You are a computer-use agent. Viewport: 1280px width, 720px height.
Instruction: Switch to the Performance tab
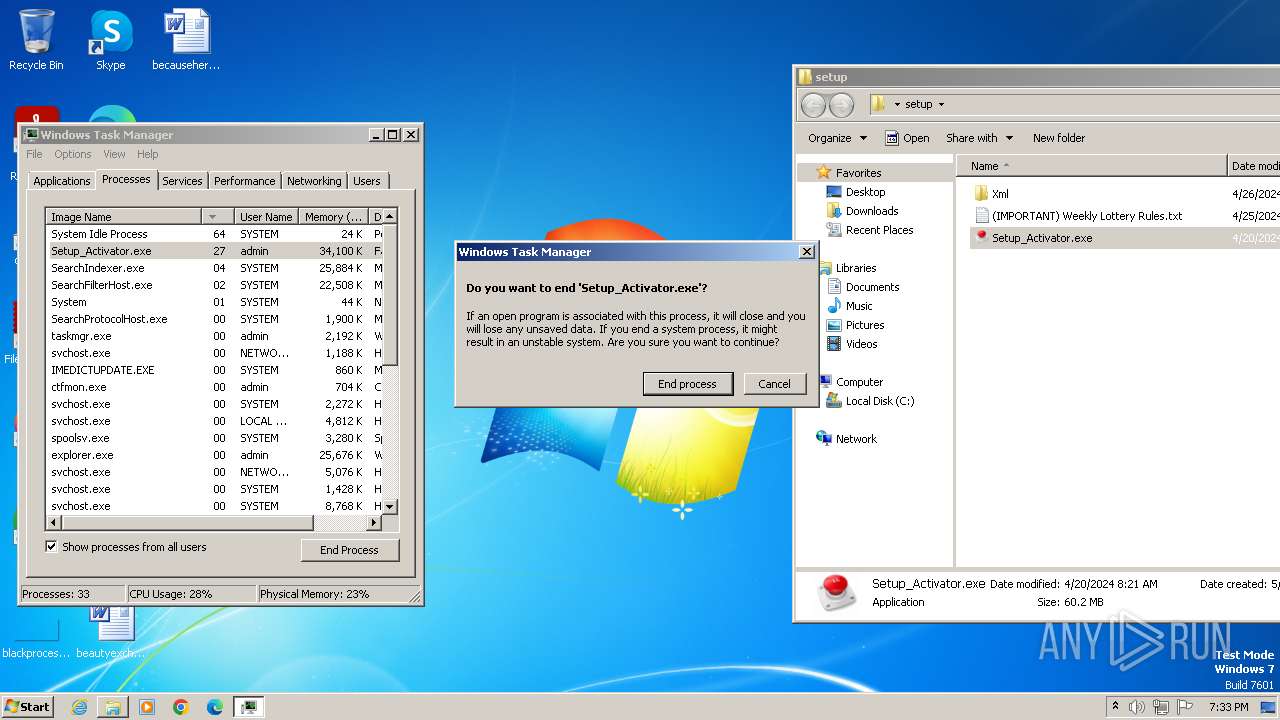point(244,181)
